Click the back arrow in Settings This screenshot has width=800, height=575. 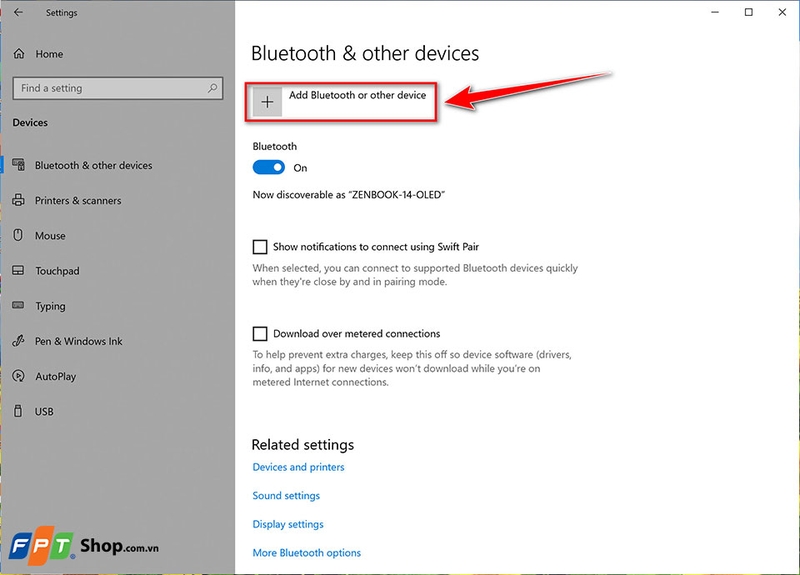click(18, 12)
